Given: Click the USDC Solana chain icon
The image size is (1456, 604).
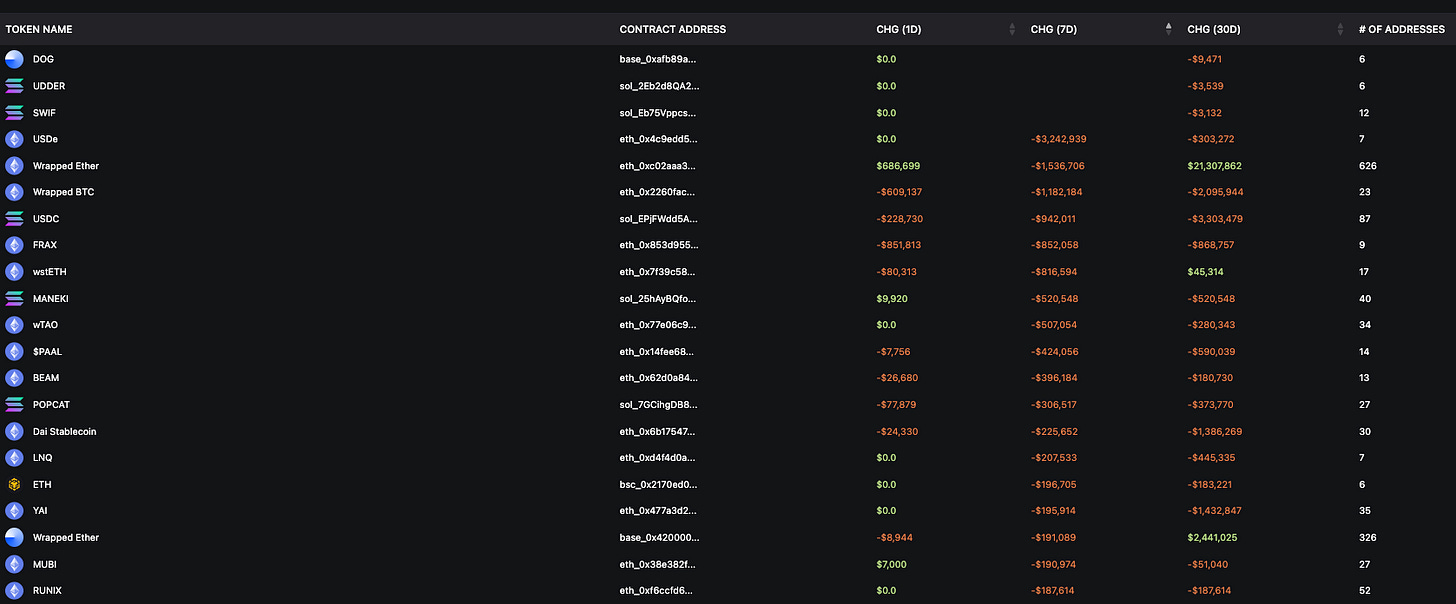Looking at the screenshot, I should (x=14, y=219).
